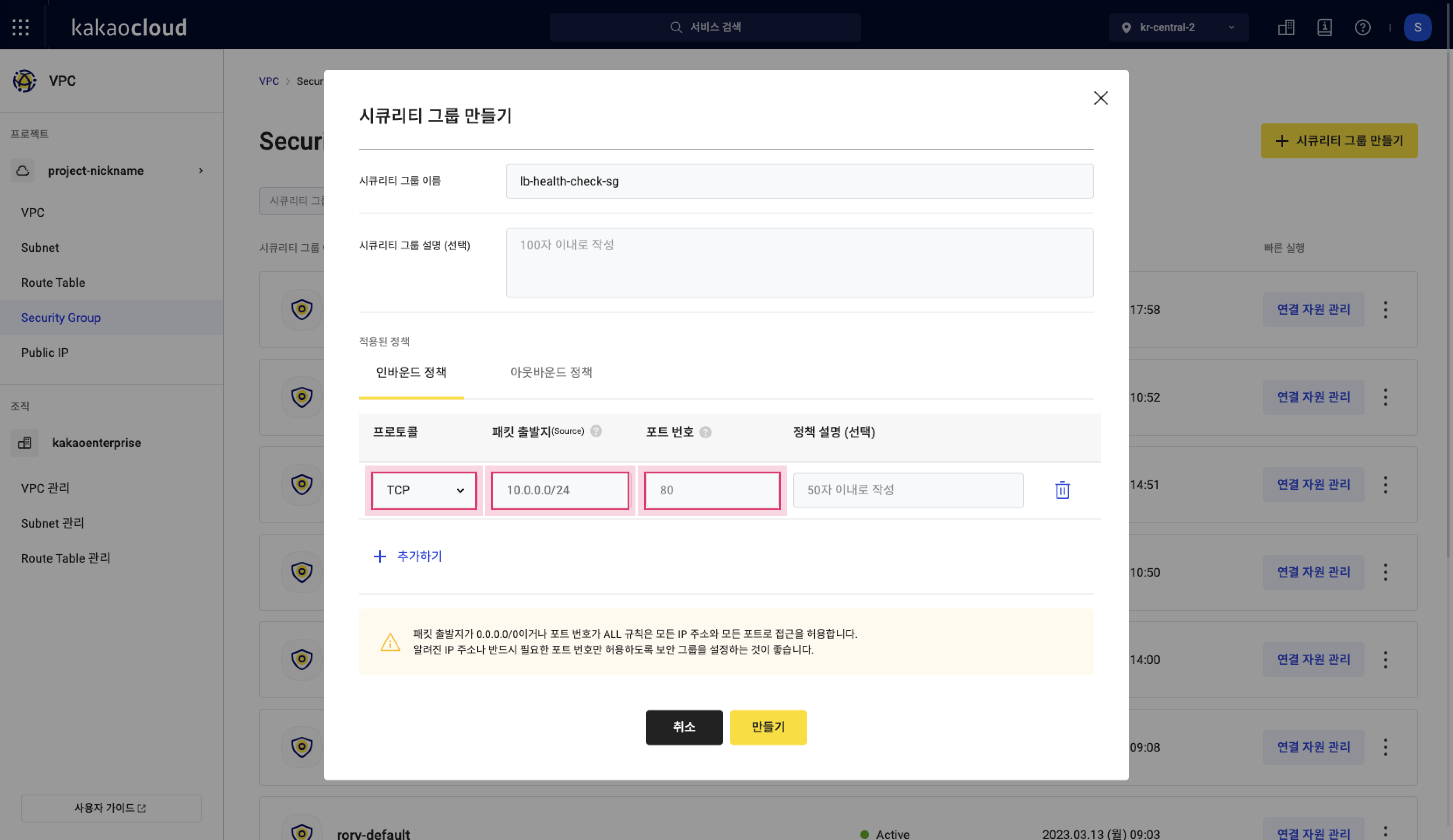Click 연결 자원 관리 in 09:08 row

(1313, 747)
